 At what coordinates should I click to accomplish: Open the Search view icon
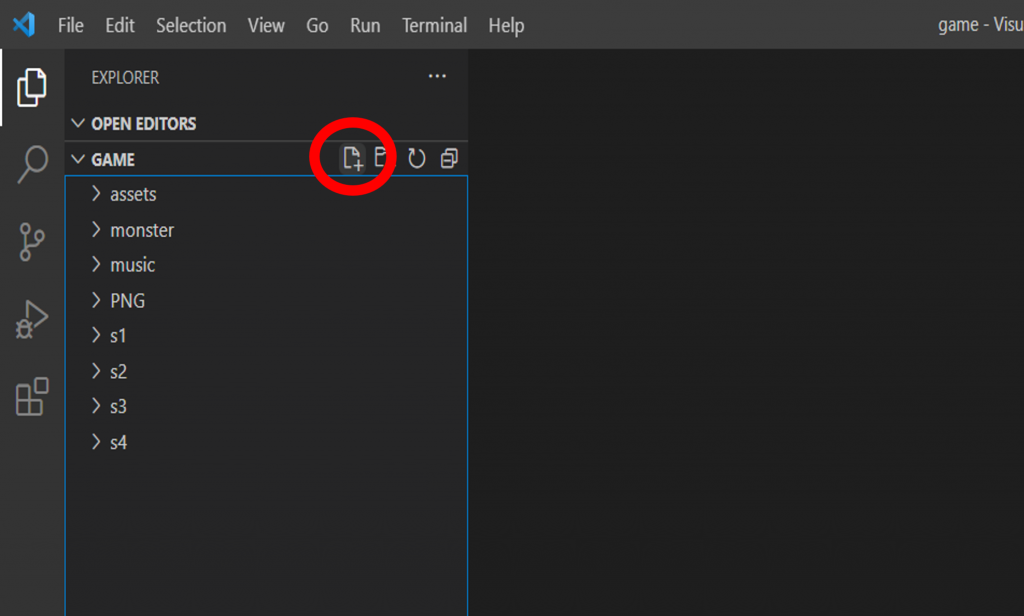coord(32,164)
